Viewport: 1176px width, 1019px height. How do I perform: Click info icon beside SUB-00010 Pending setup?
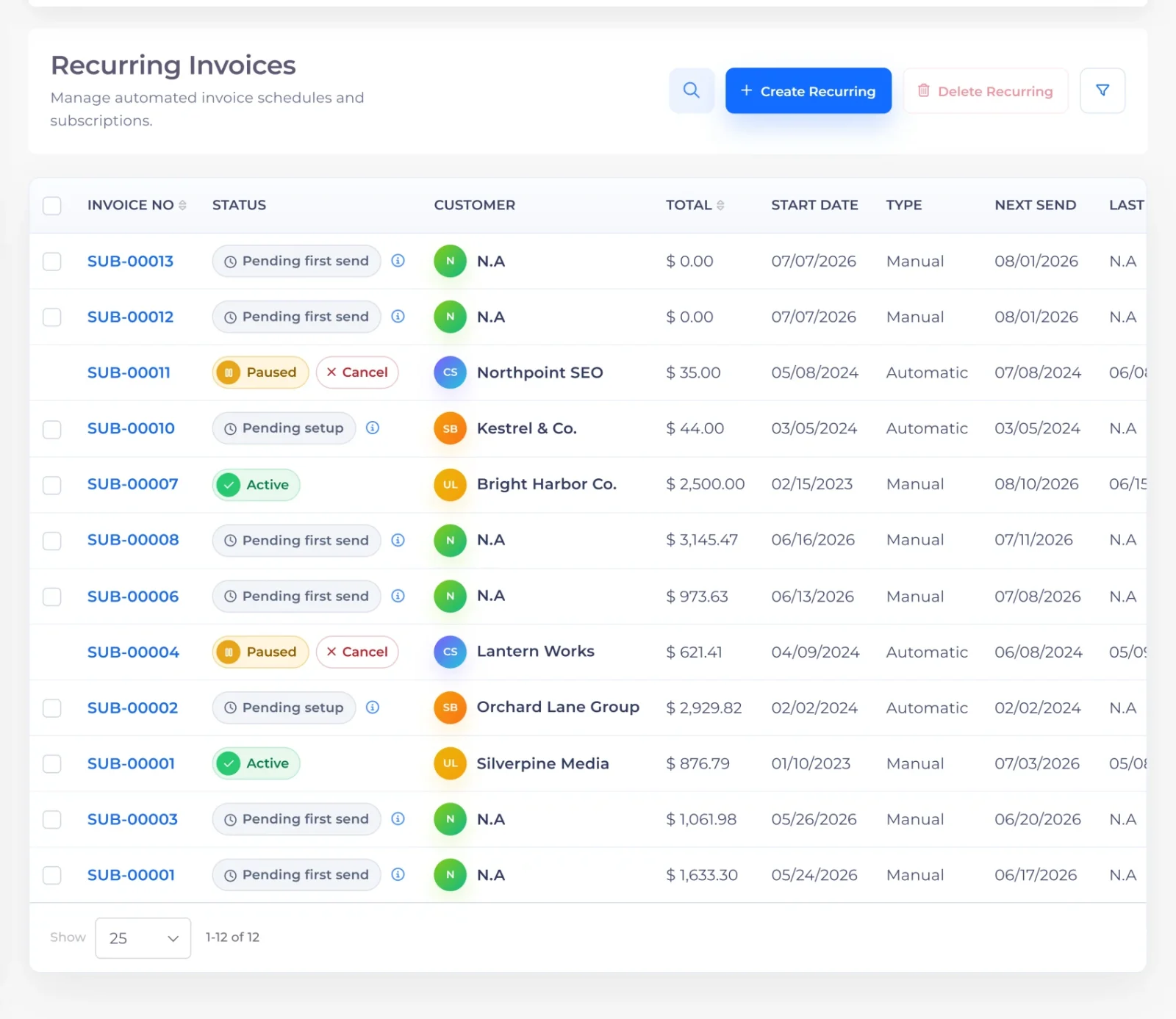373,428
